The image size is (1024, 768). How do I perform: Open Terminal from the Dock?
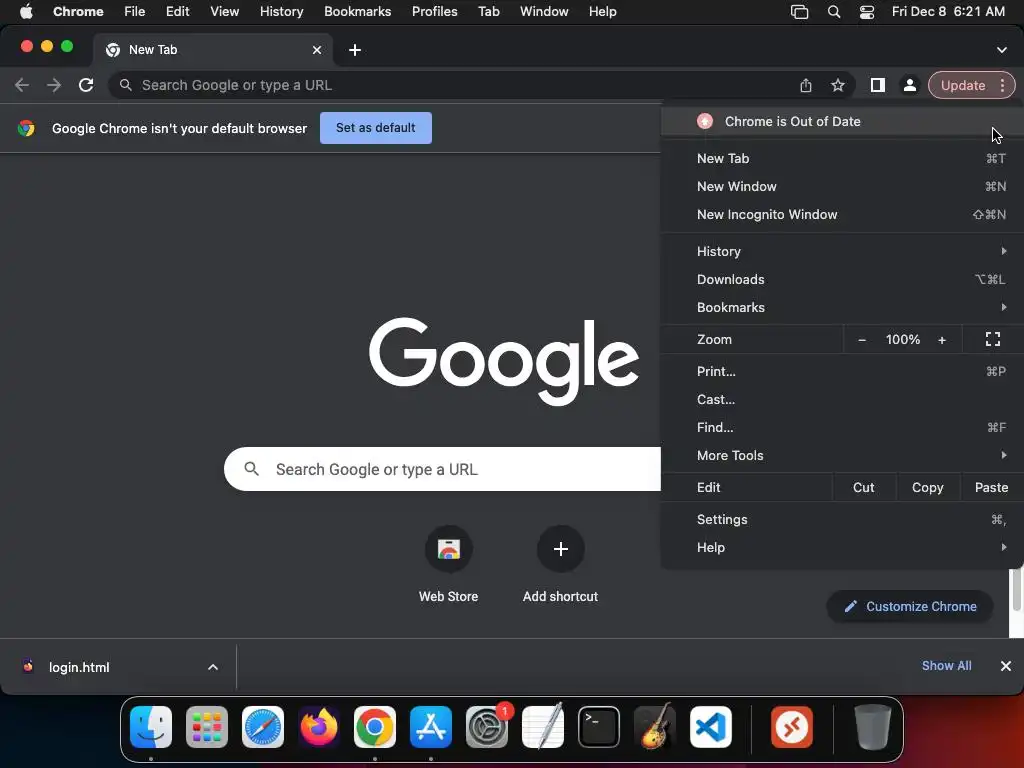point(599,727)
